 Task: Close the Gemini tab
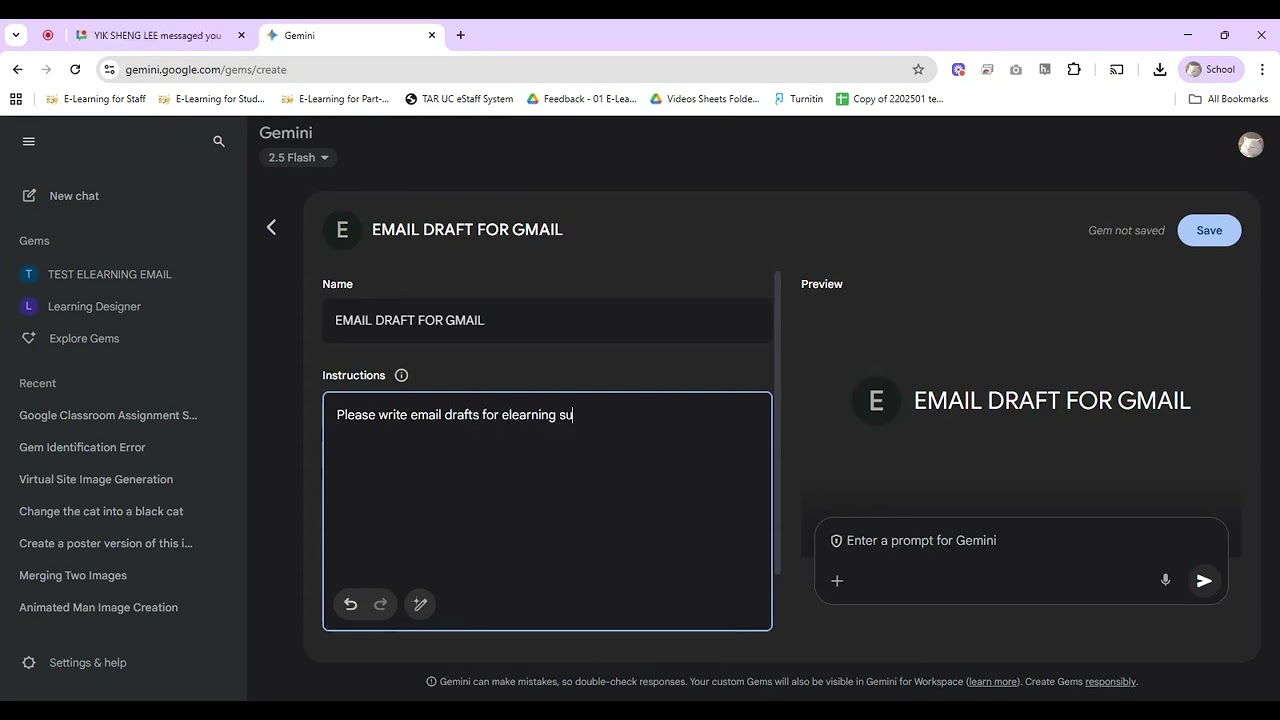(x=432, y=35)
